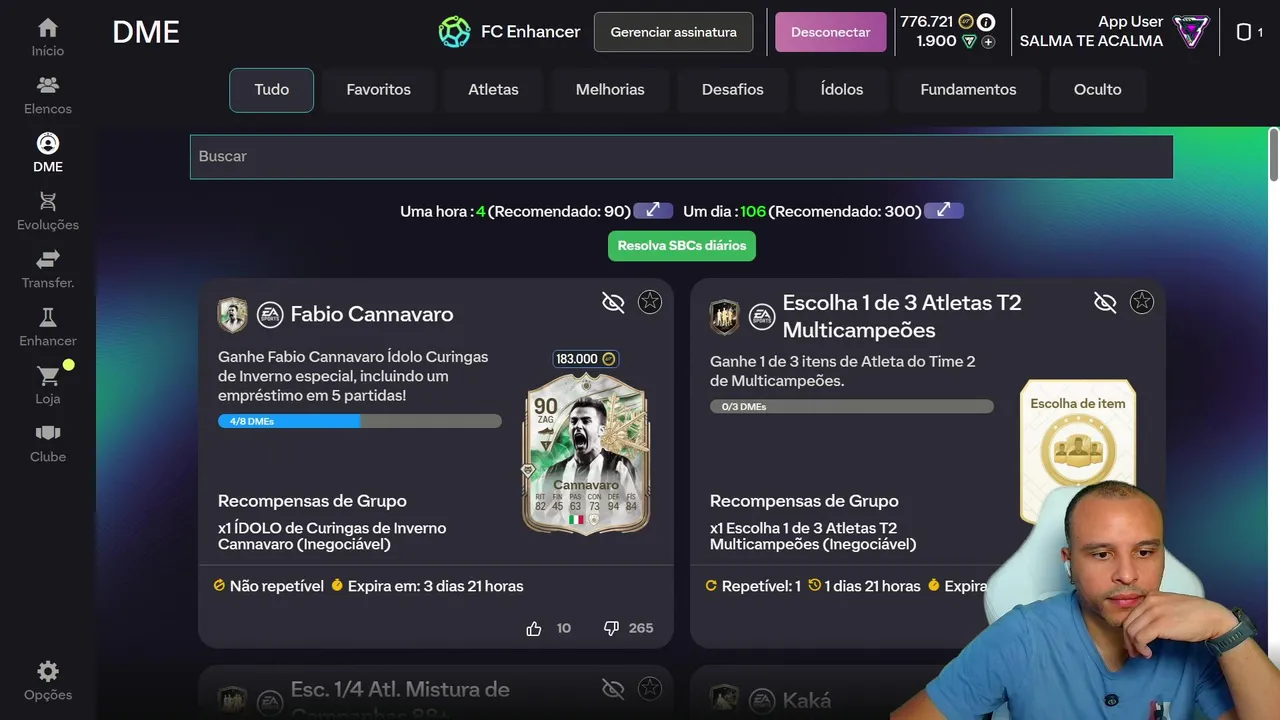Switch to the Favoritos tab
The width and height of the screenshot is (1280, 720).
point(378,90)
